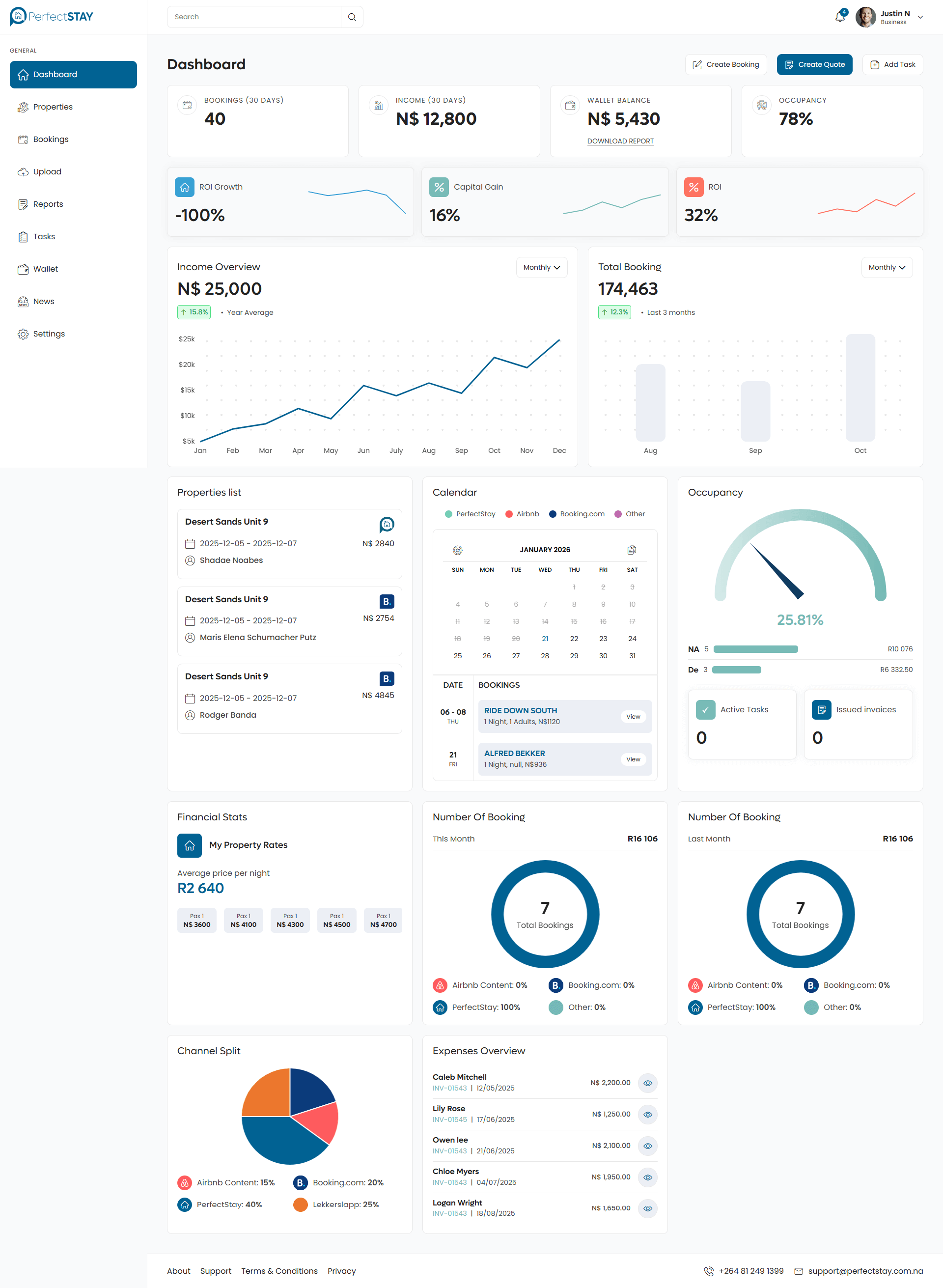The image size is (943, 1288).
Task: View Lily Rose expense via eye icon
Action: (647, 1114)
